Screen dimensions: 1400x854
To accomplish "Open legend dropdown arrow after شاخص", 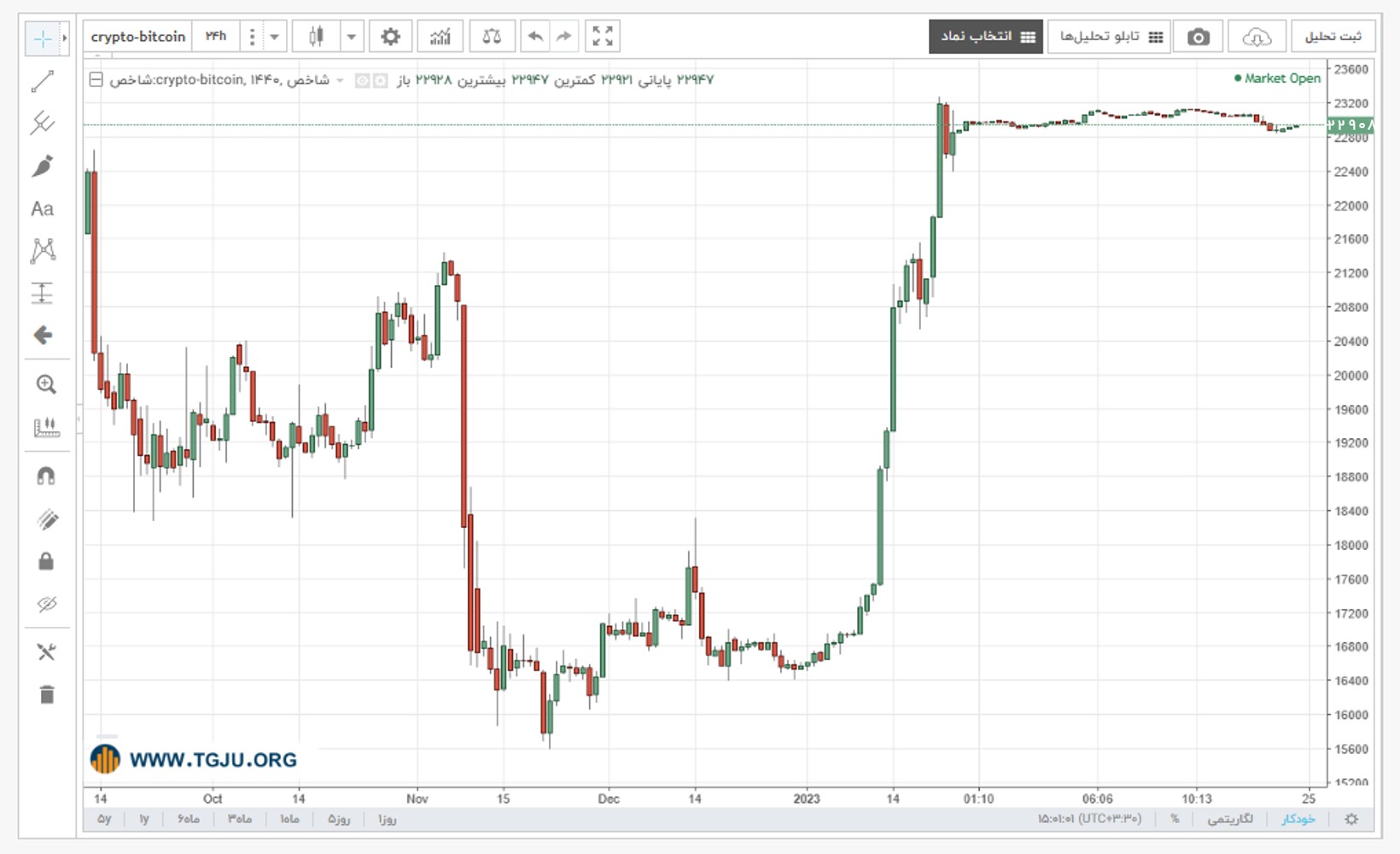I will [340, 80].
